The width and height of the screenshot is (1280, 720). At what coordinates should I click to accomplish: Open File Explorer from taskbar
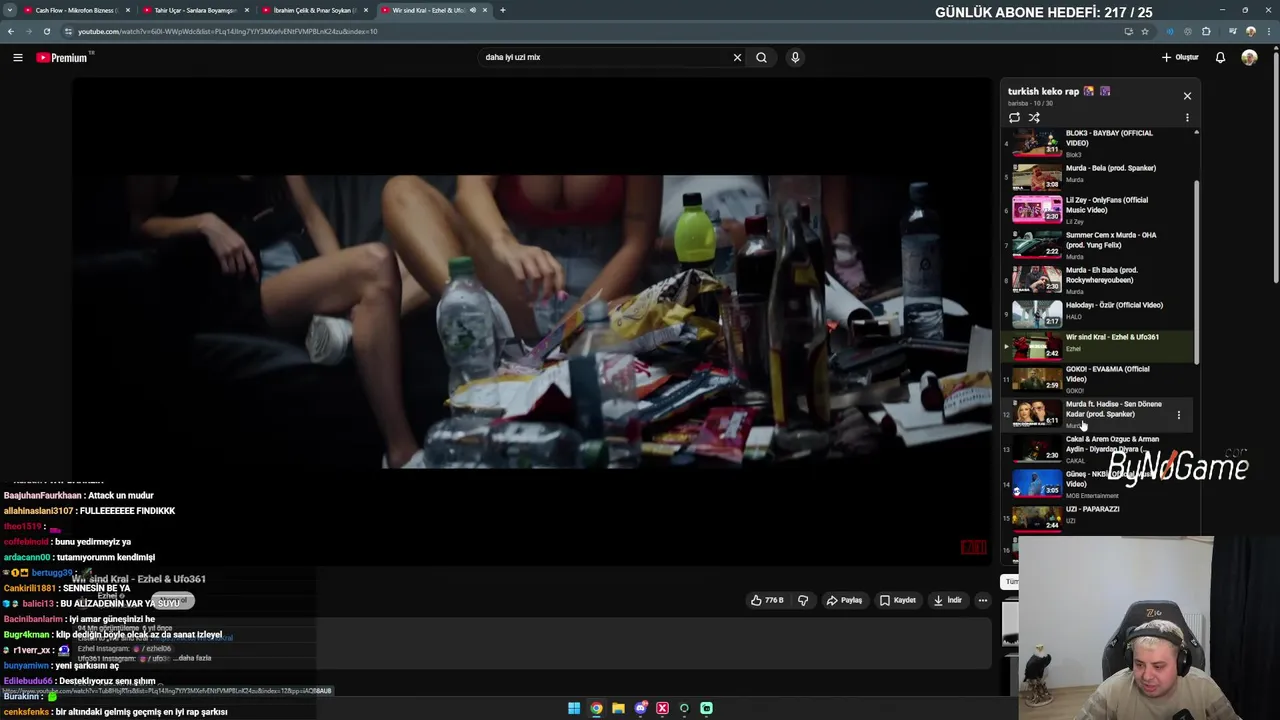click(x=618, y=708)
